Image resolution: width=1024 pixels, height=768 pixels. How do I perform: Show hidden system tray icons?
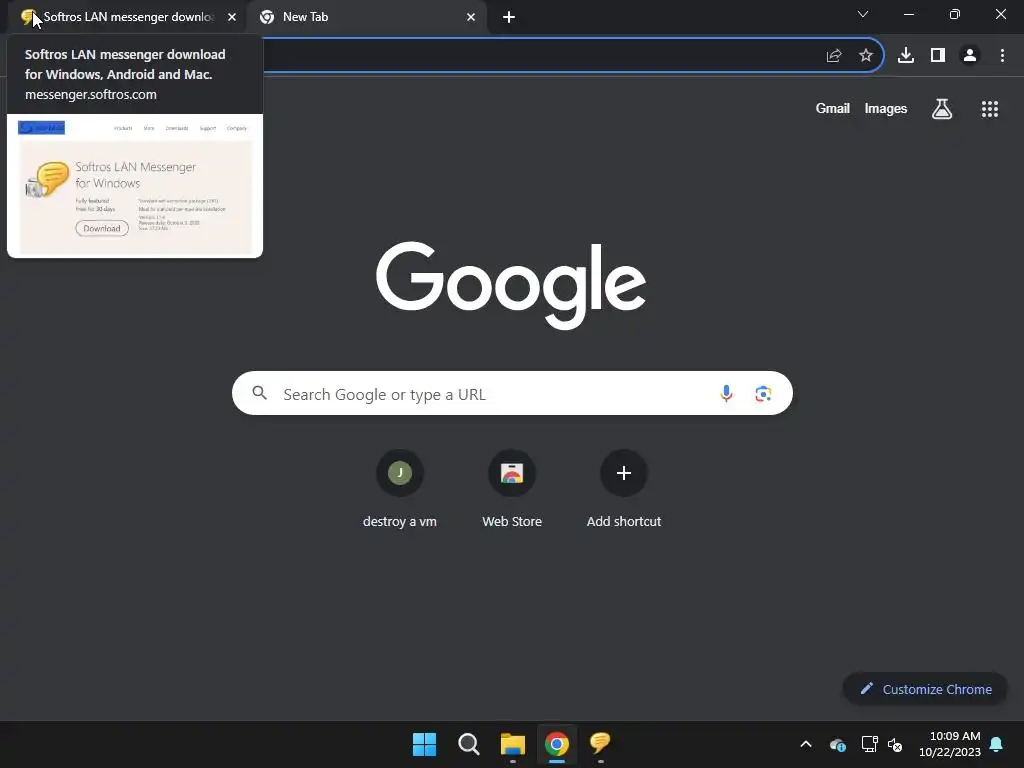click(806, 744)
